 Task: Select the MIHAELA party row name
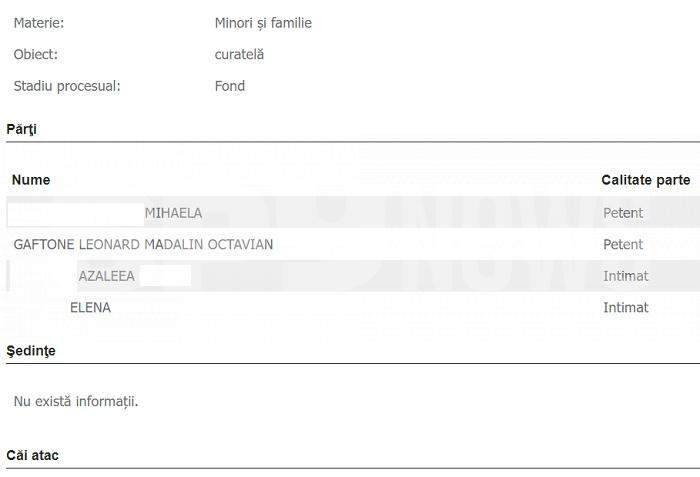tap(173, 213)
